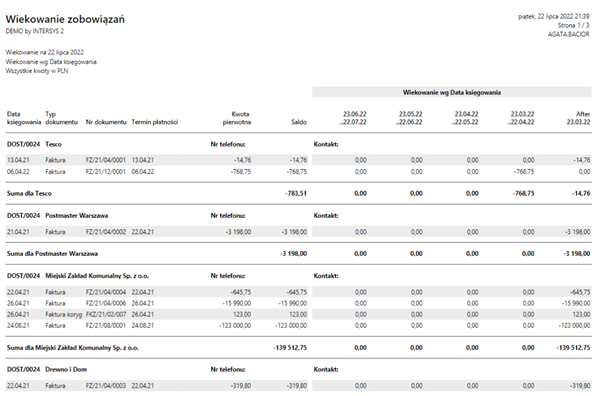This screenshot has height=396, width=605.
Task: Click the 'Suma dla Tesco' total label
Action: click(29, 193)
